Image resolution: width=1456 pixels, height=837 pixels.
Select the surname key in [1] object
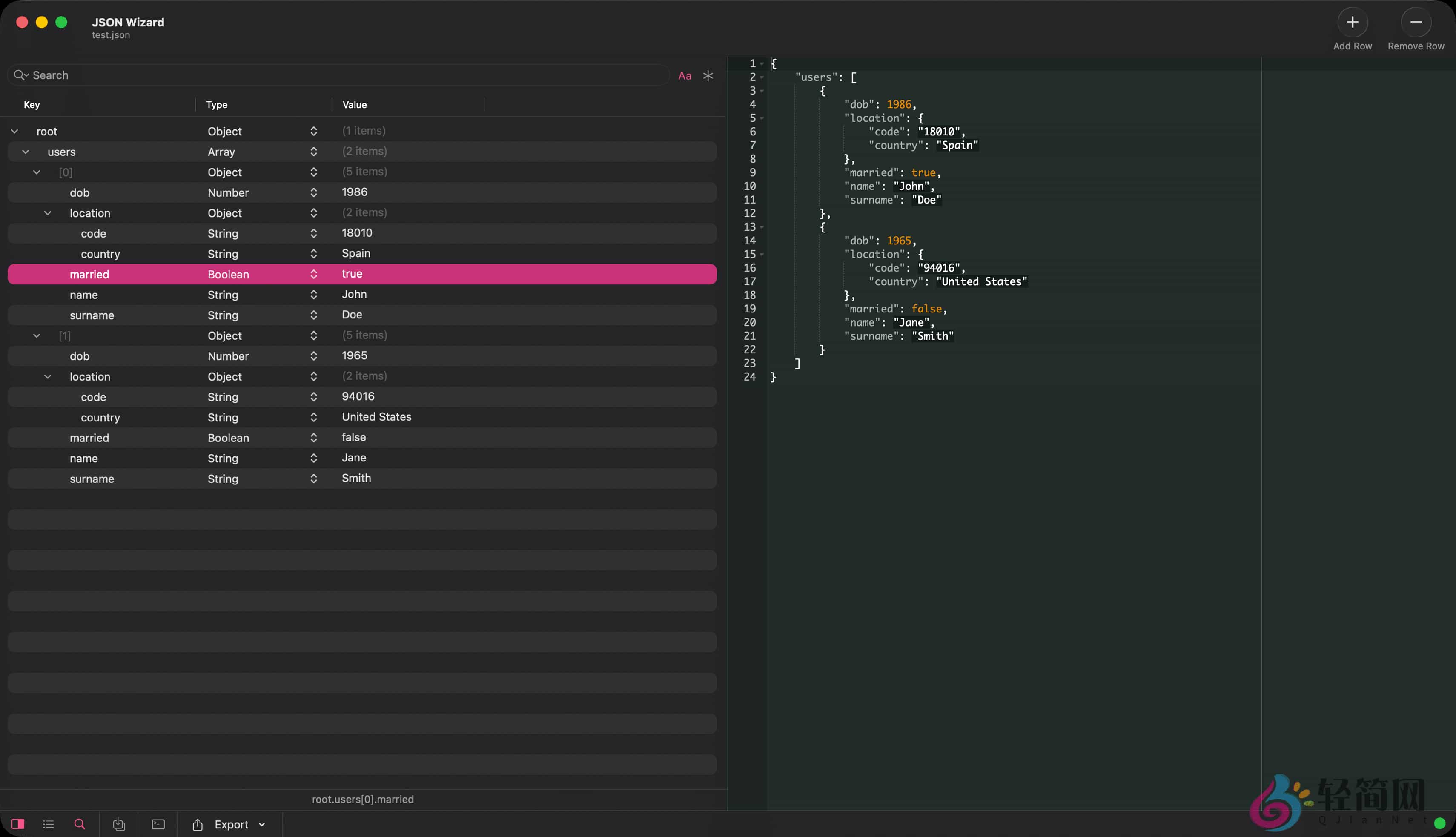[x=92, y=479]
